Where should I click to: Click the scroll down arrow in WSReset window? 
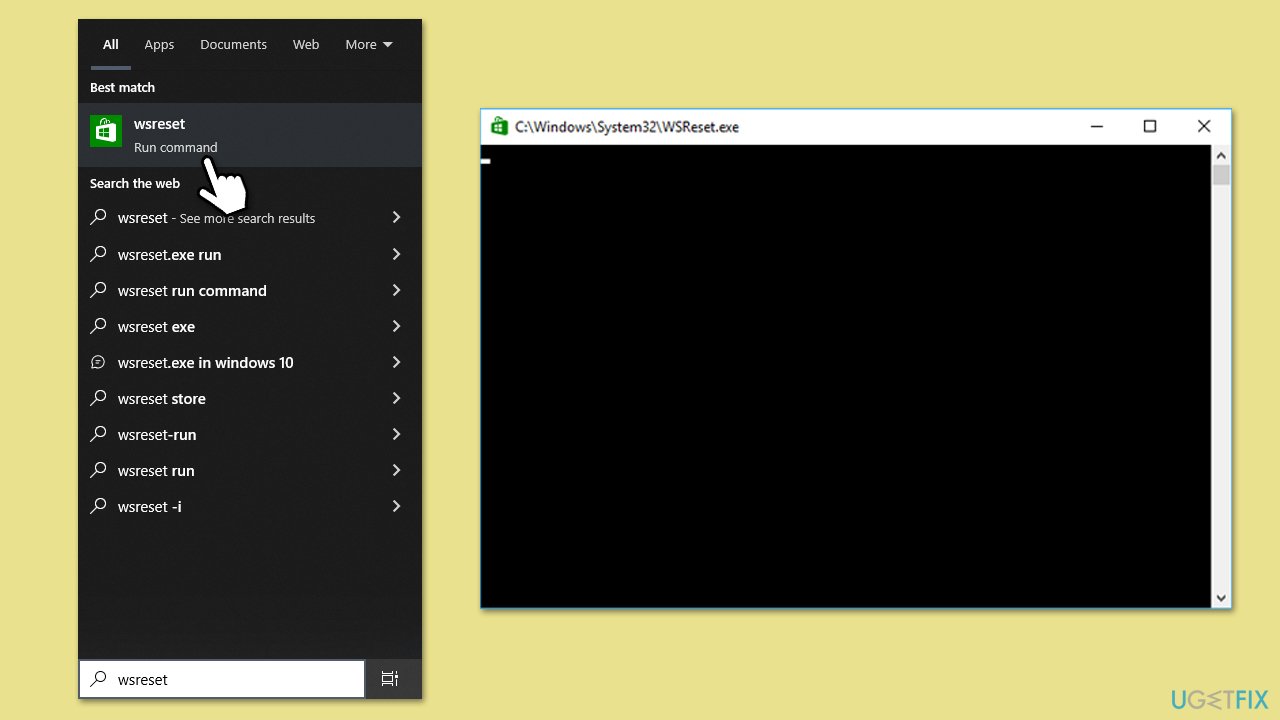[x=1221, y=597]
